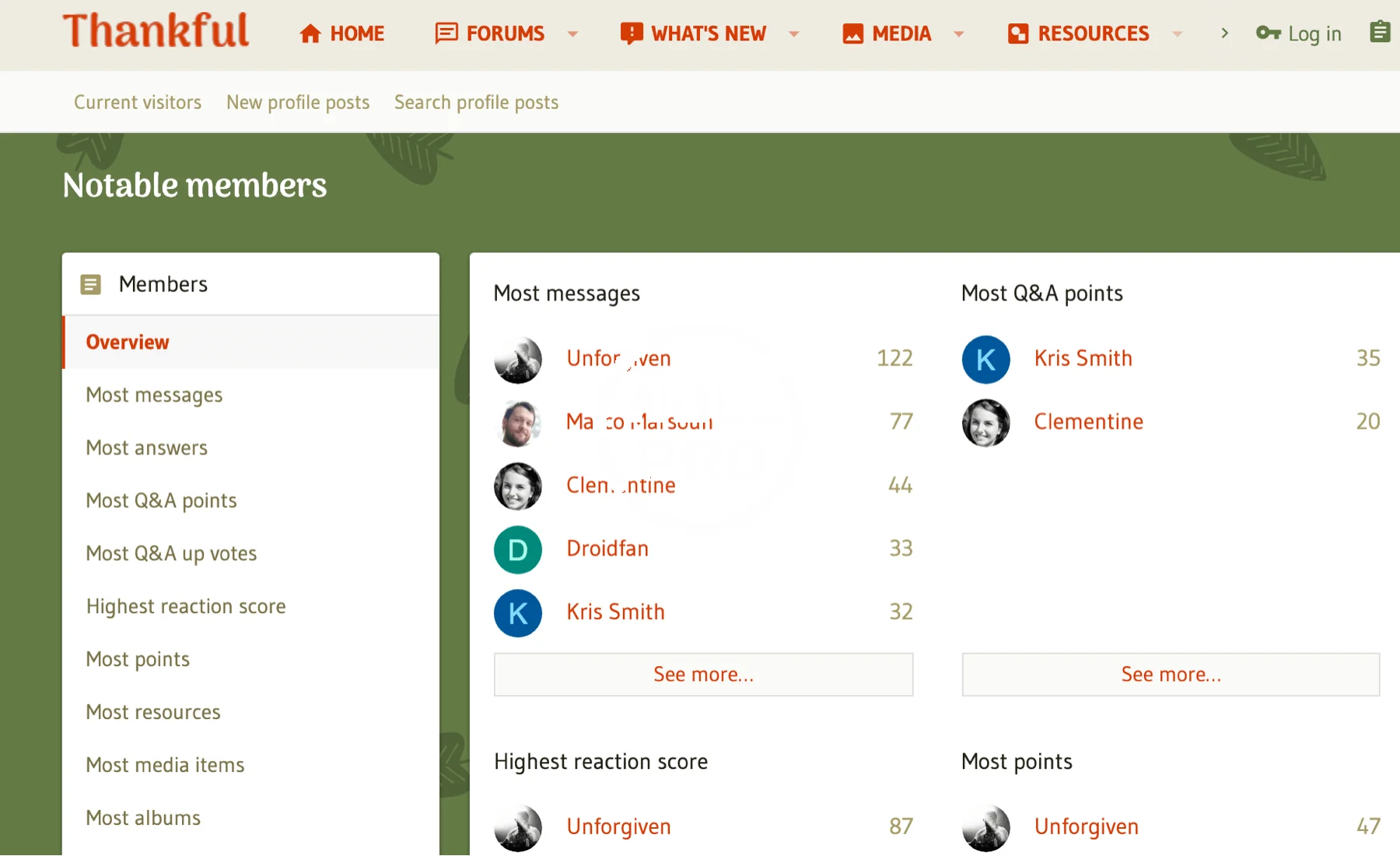Open the Current visitors link

[x=138, y=103]
